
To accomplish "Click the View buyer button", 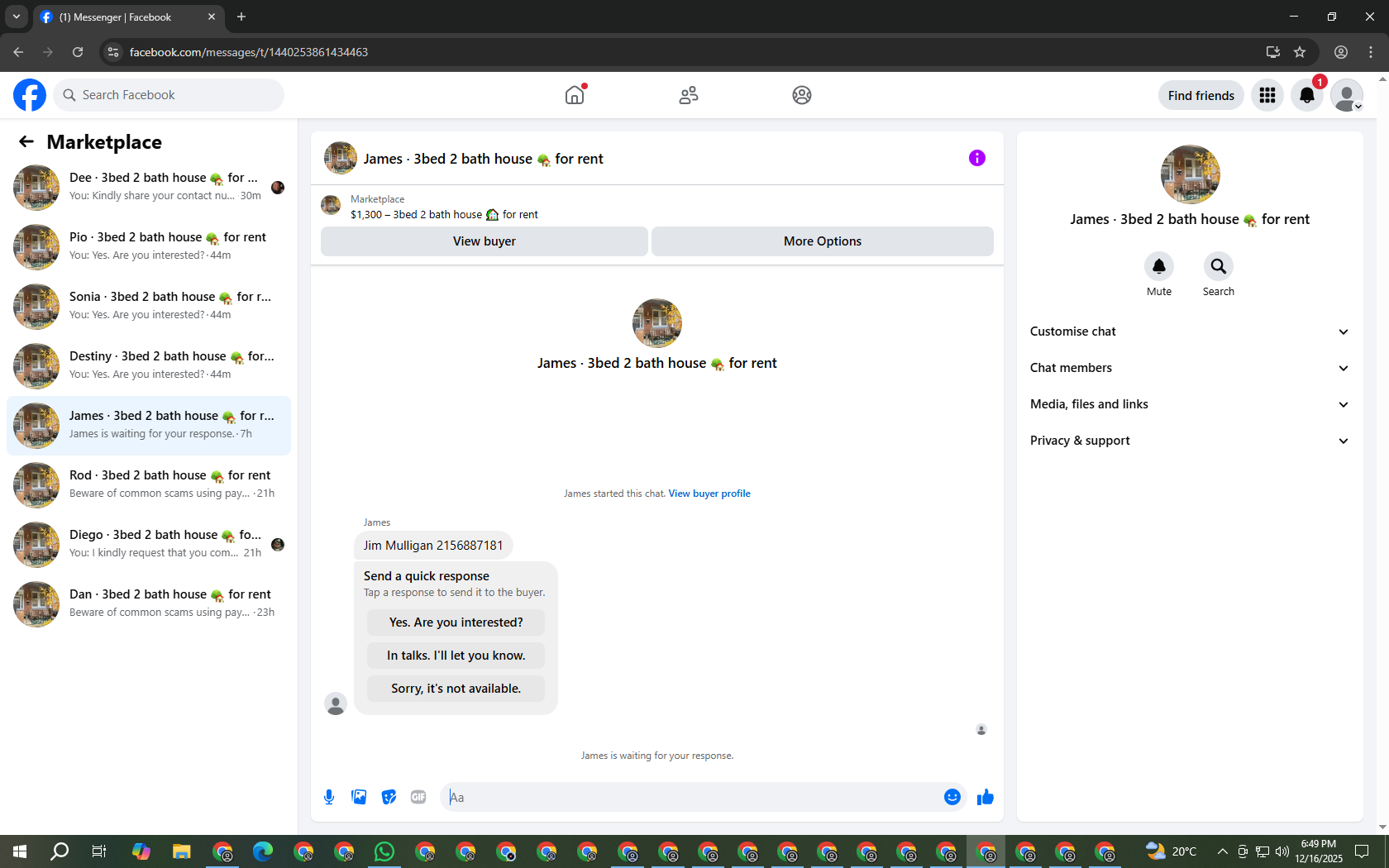I will tap(484, 241).
